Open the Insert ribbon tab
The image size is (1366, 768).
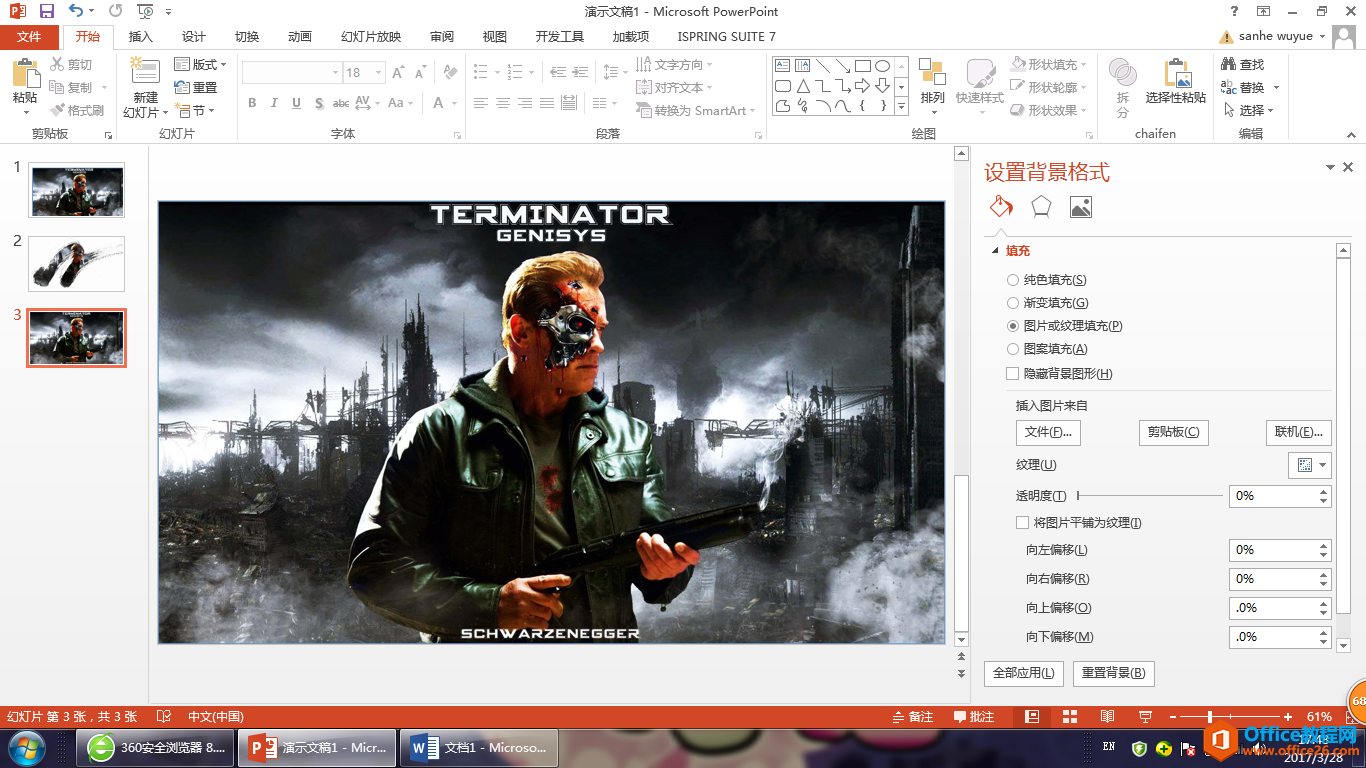tap(141, 37)
